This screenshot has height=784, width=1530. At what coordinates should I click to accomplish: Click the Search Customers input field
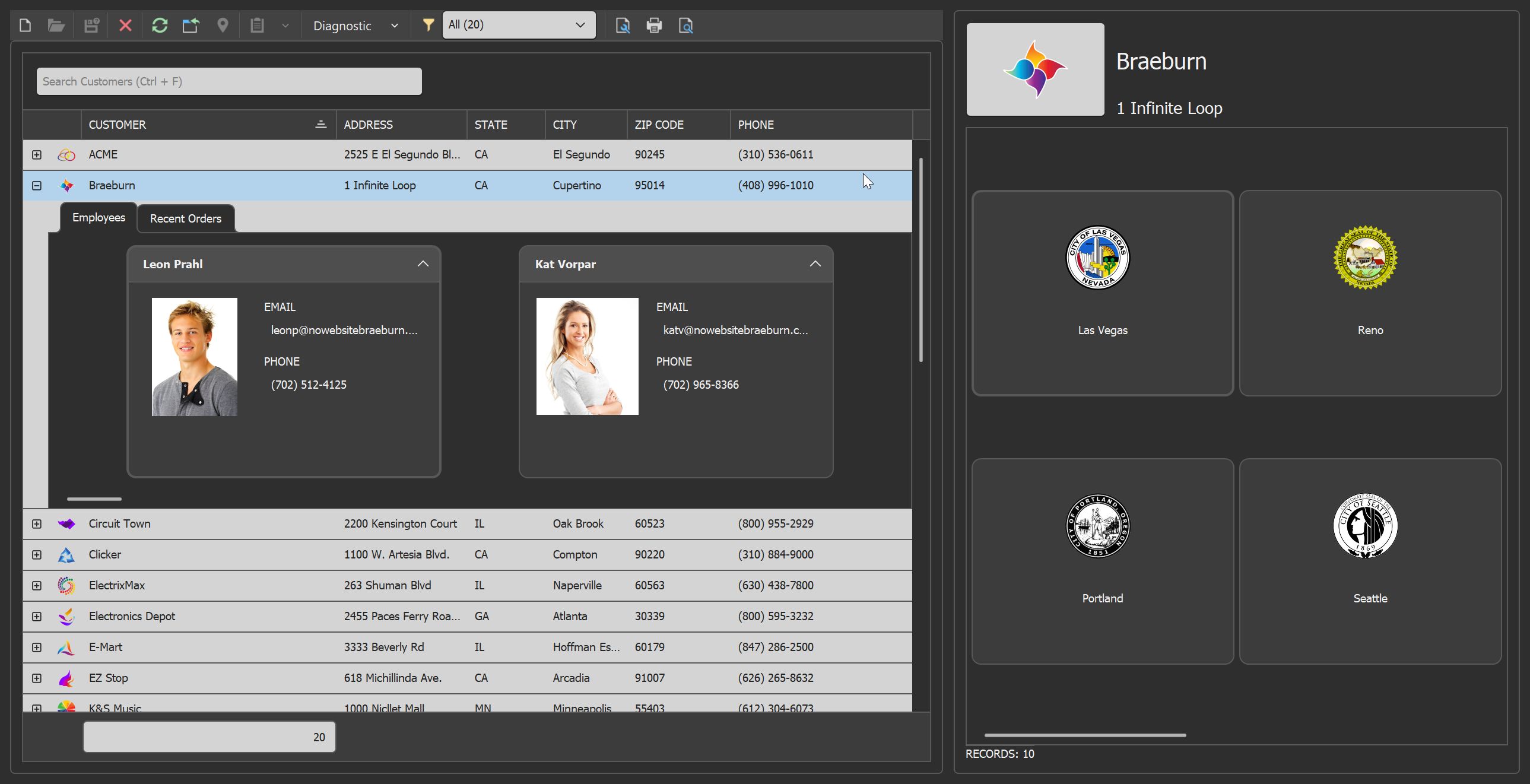point(229,81)
